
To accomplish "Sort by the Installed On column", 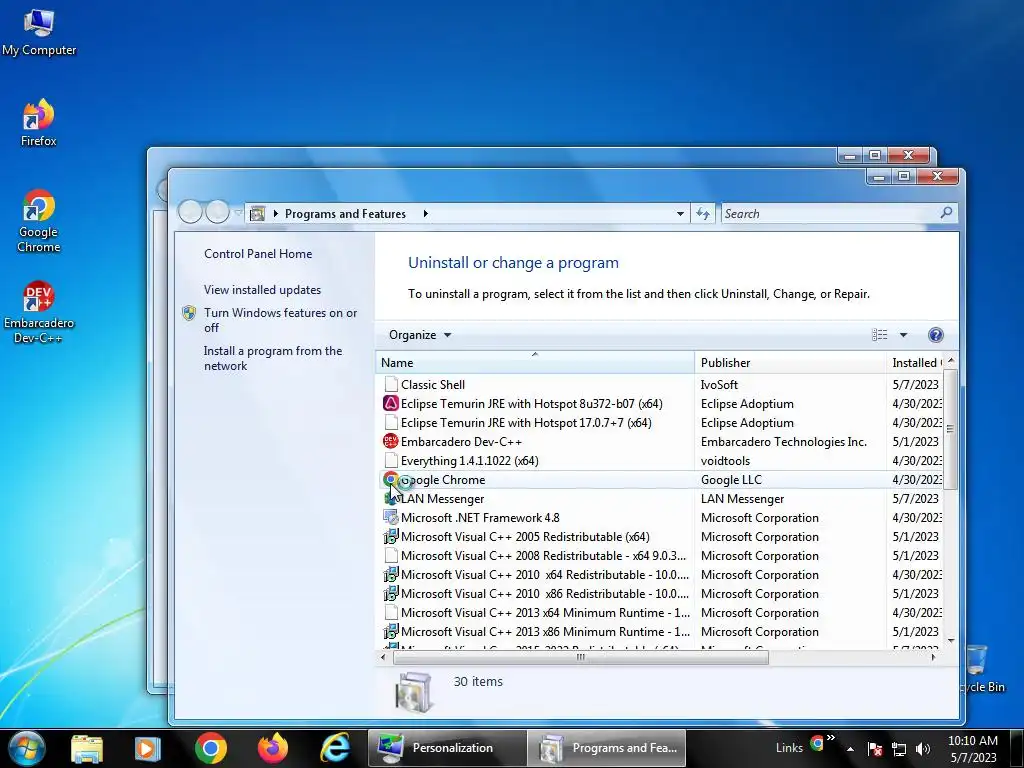I will [915, 362].
